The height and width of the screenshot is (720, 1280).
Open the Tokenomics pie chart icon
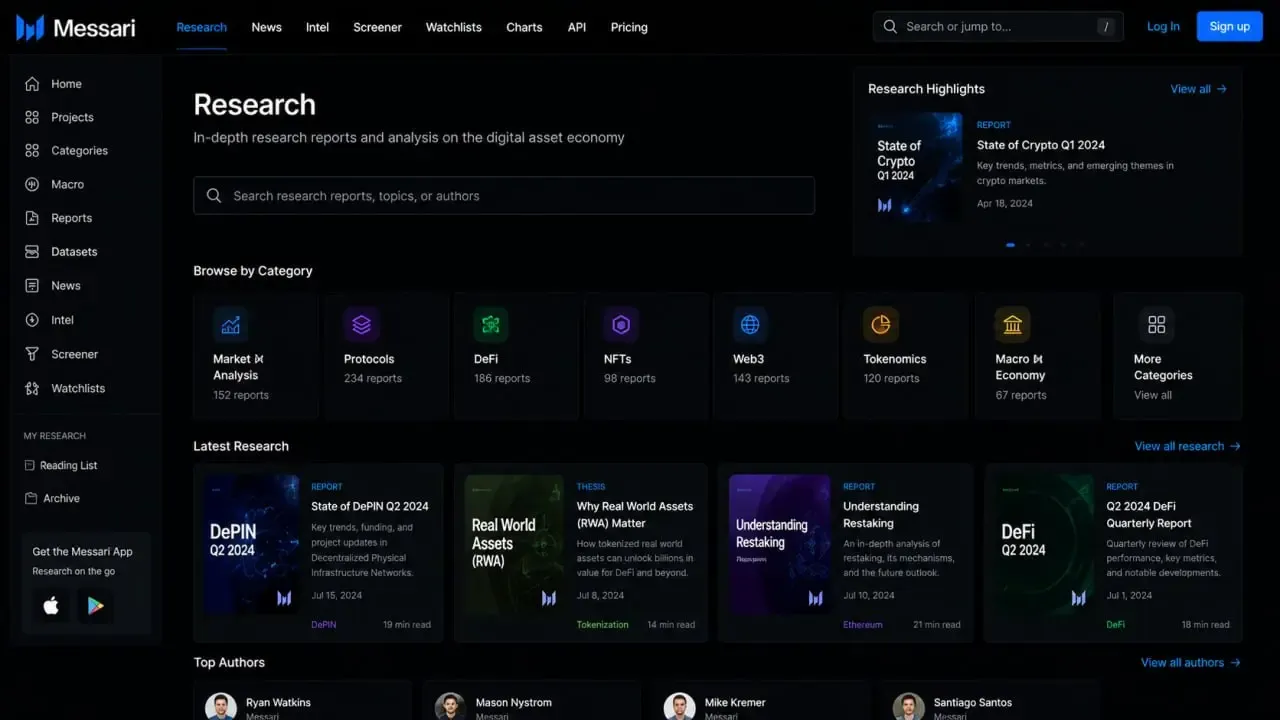tap(881, 325)
